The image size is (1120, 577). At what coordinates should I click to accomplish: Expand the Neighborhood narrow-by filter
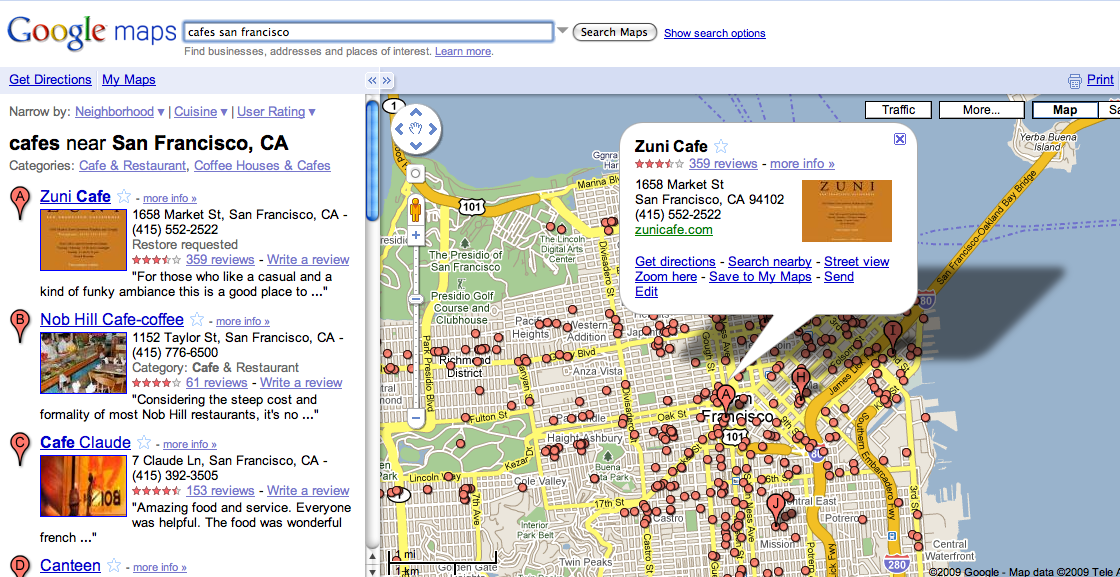point(120,111)
